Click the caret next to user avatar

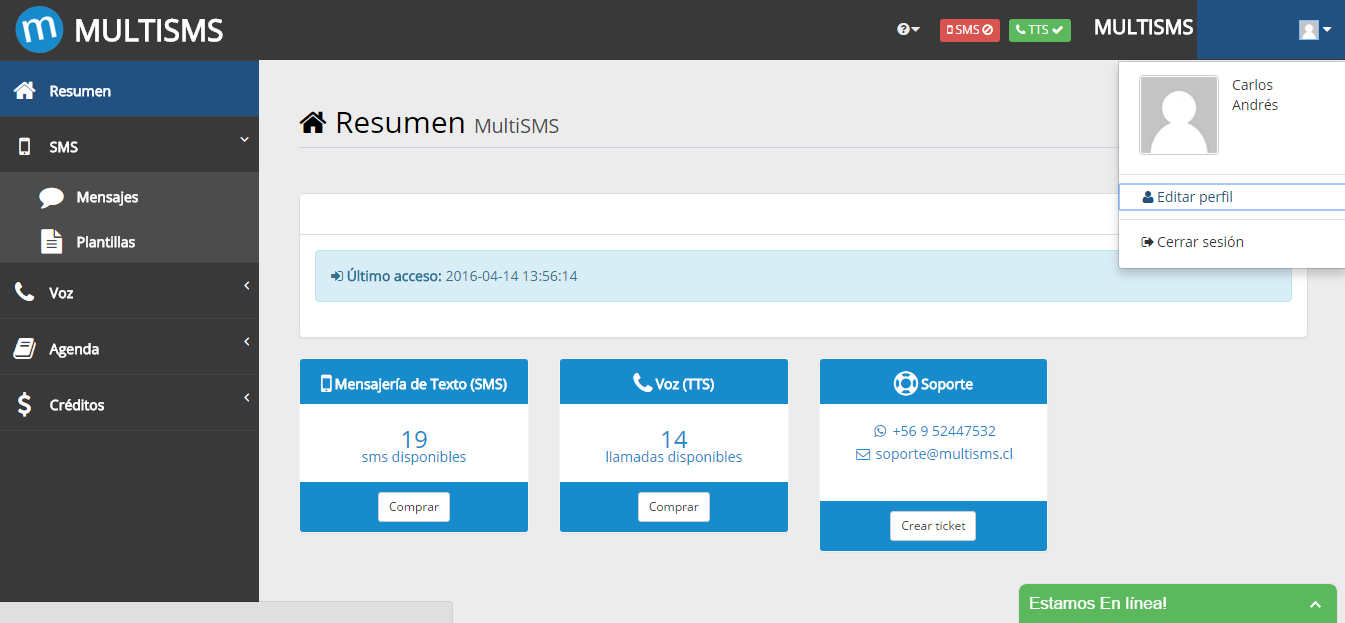pos(1327,30)
